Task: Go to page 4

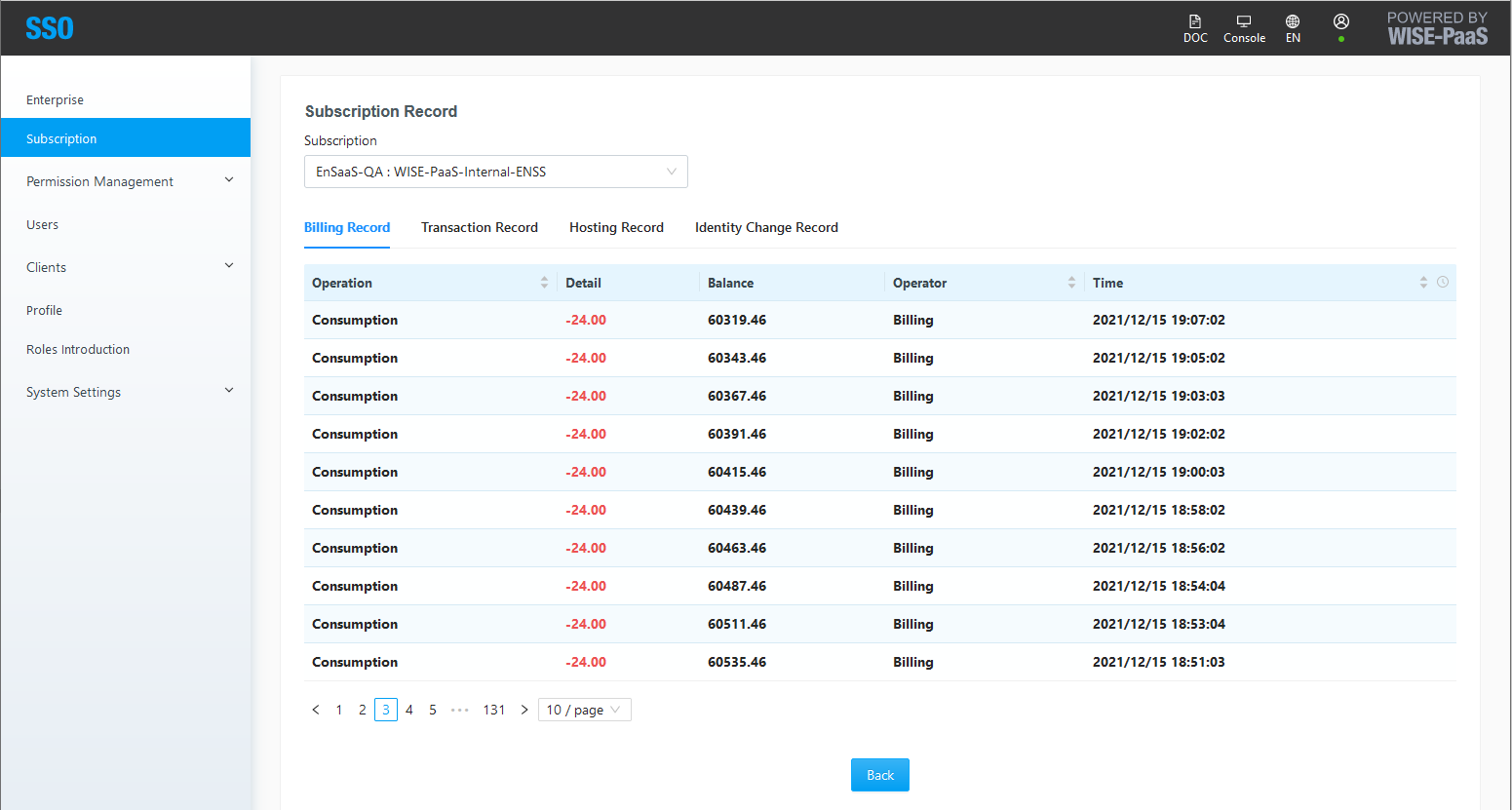Action: (409, 710)
